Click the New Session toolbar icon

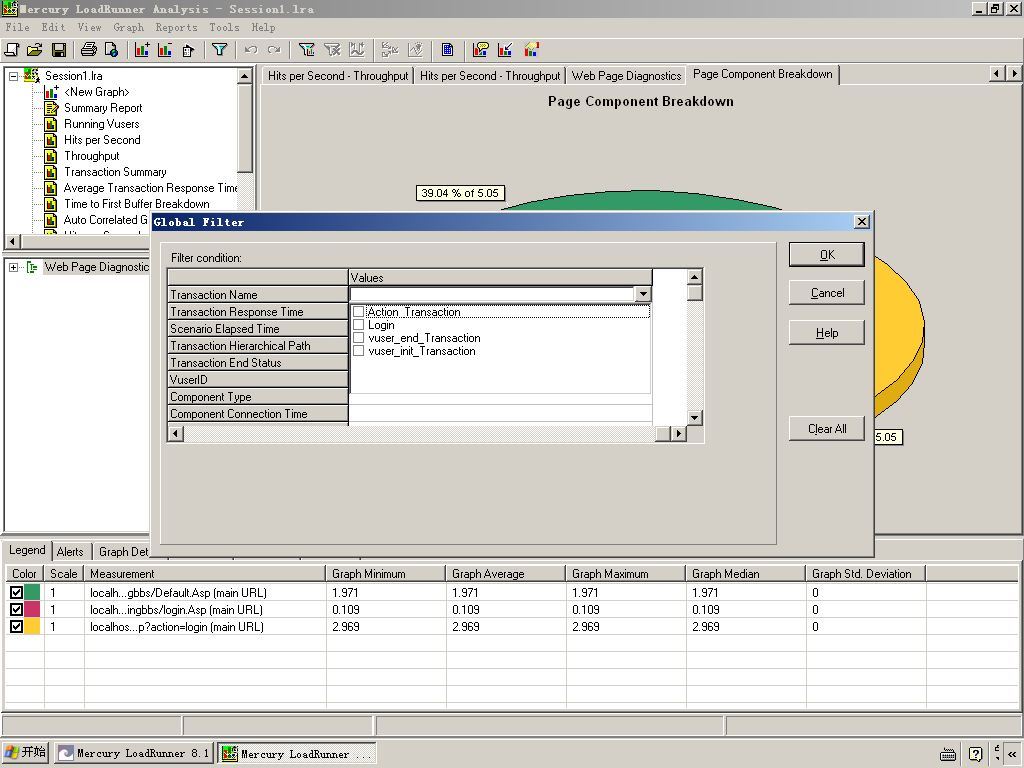click(x=12, y=50)
